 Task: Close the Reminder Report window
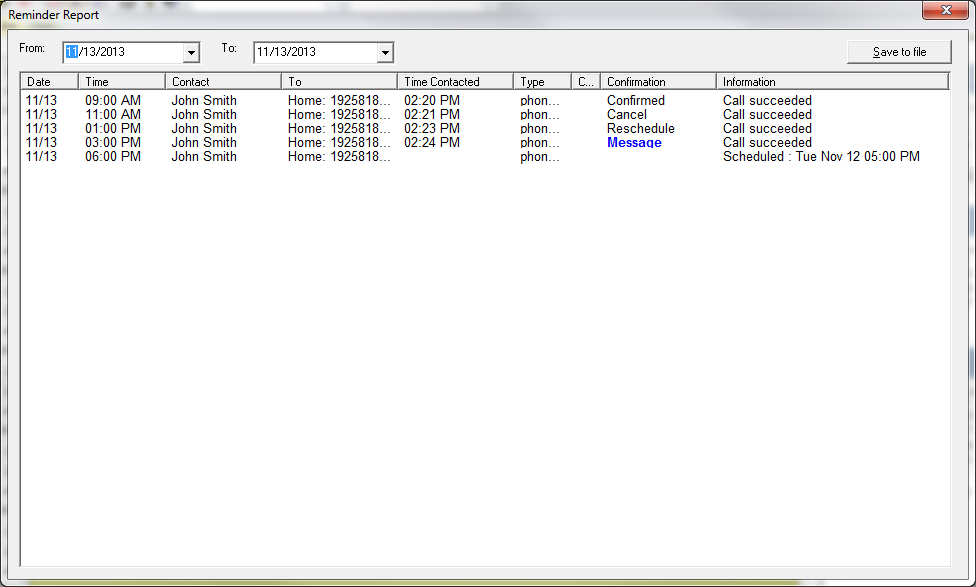pos(944,11)
